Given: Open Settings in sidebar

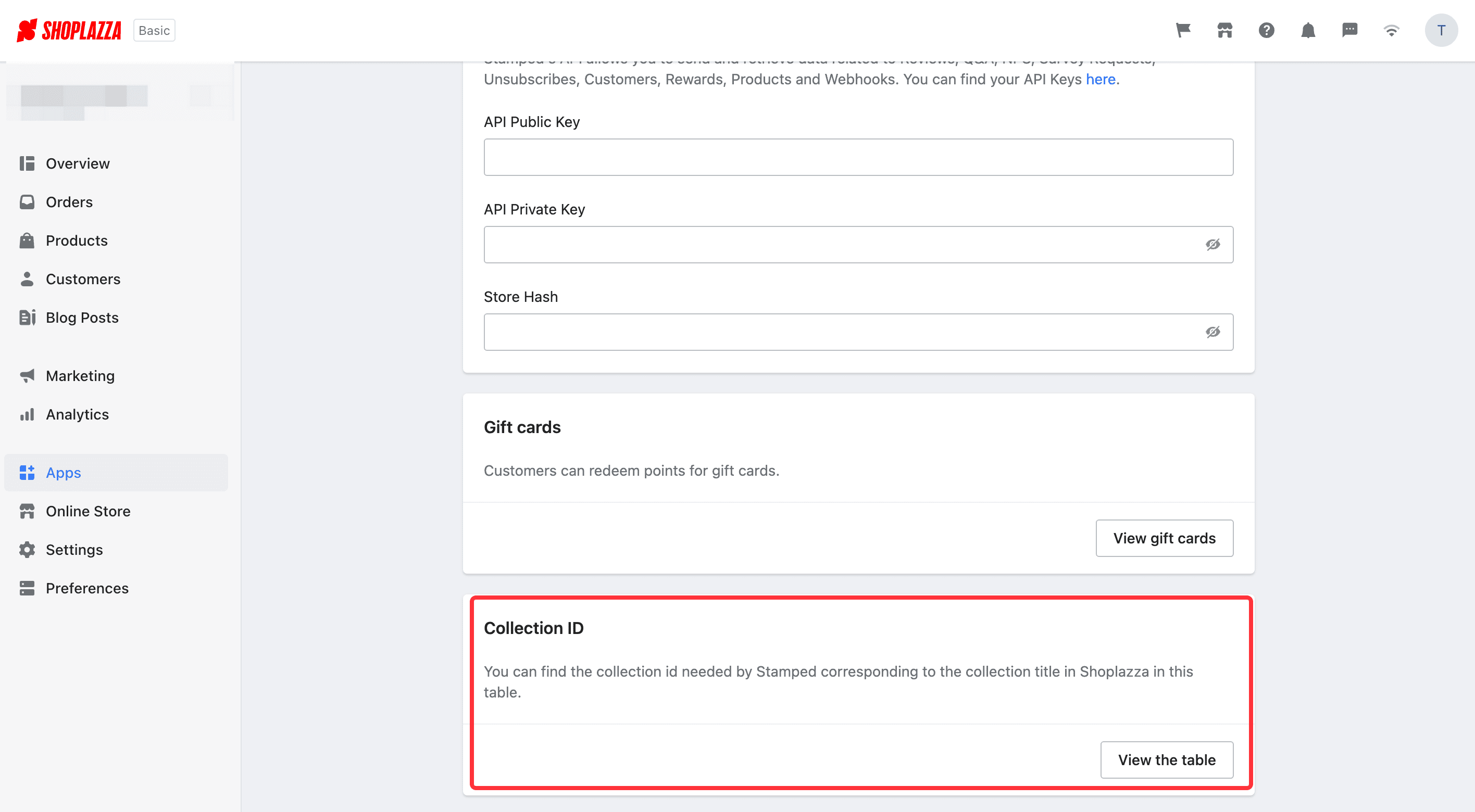Looking at the screenshot, I should 116,550.
